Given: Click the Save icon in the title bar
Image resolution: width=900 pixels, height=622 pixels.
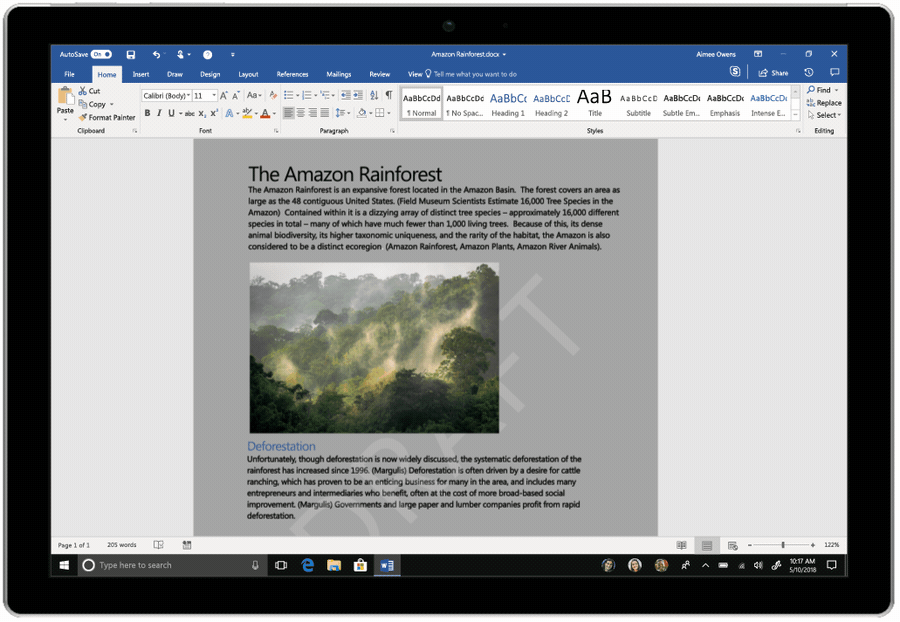Looking at the screenshot, I should tap(132, 54).
